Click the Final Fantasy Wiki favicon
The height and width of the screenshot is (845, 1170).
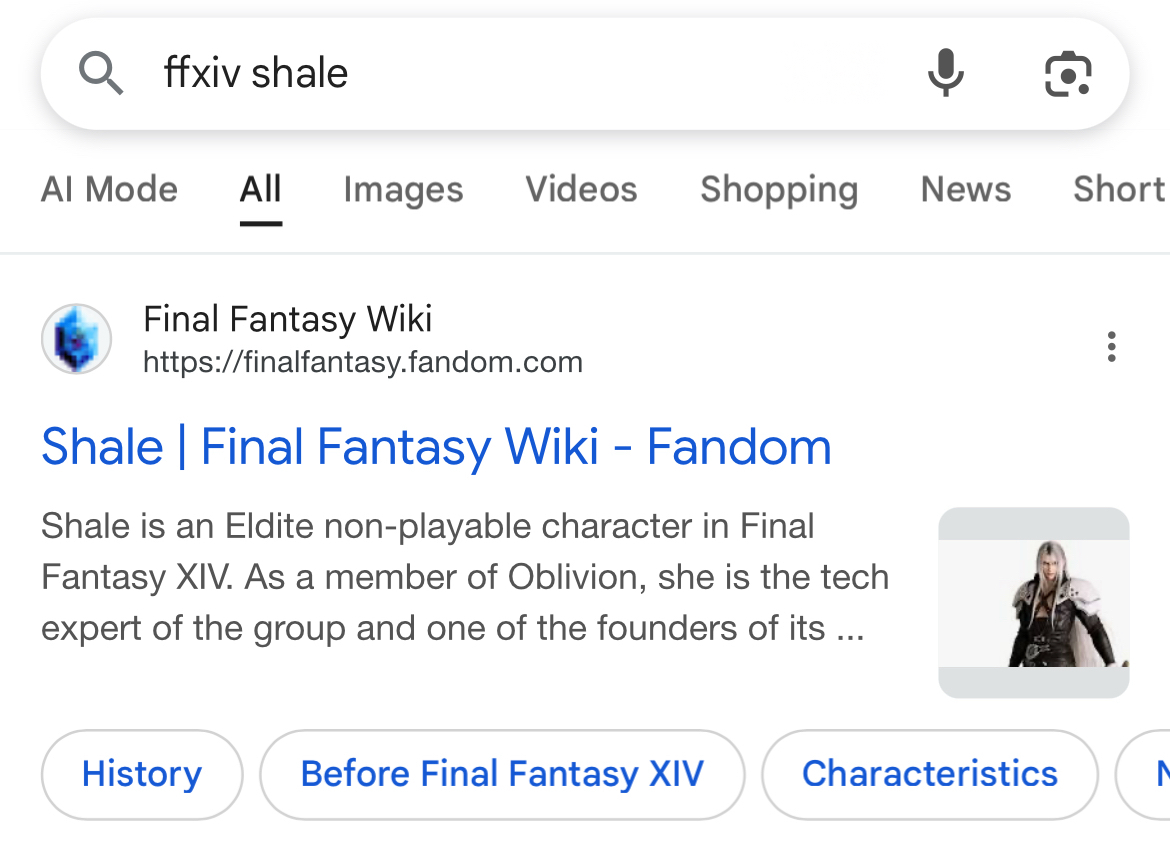tap(76, 339)
